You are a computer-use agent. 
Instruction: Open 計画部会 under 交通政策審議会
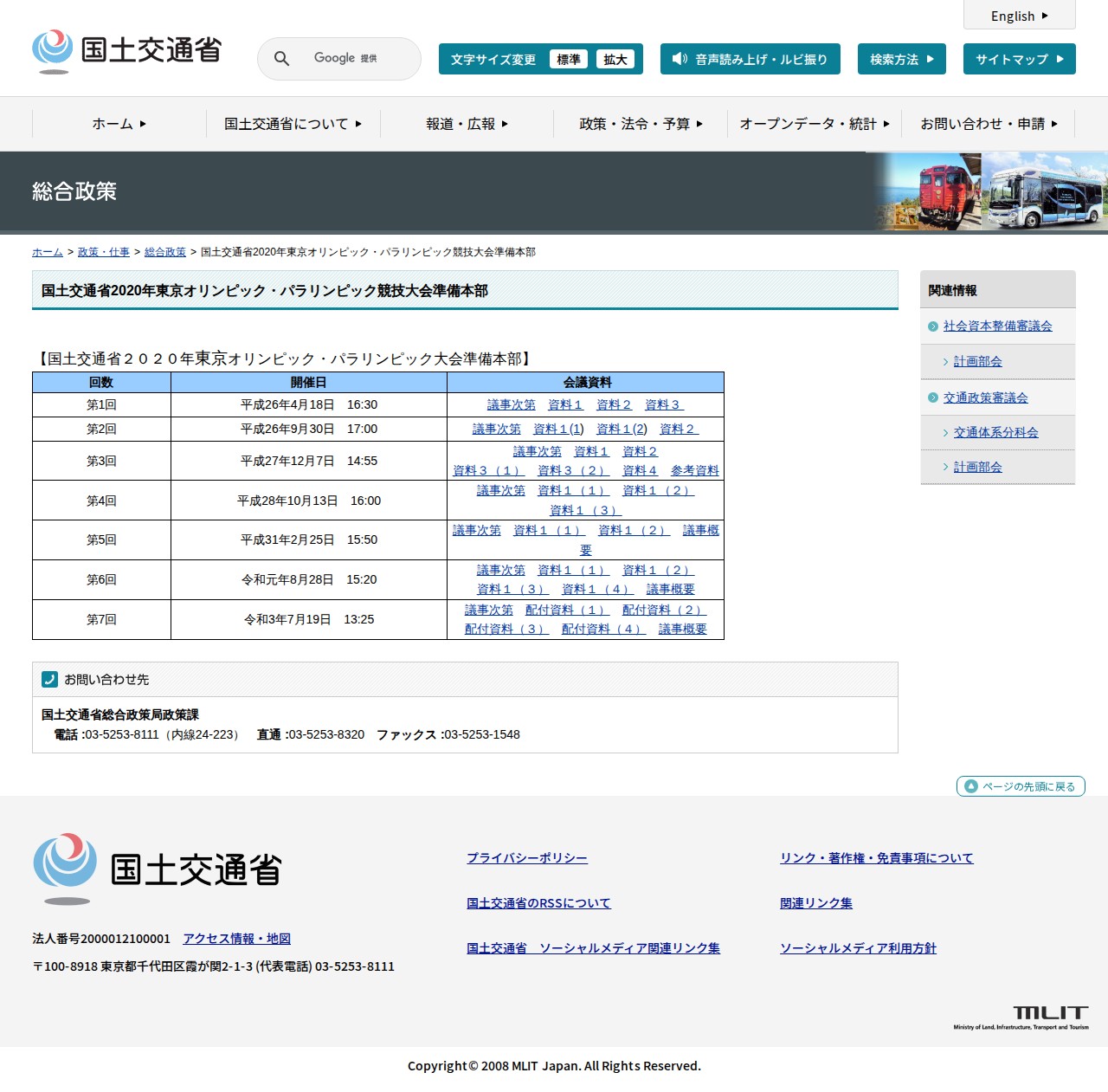pos(978,467)
